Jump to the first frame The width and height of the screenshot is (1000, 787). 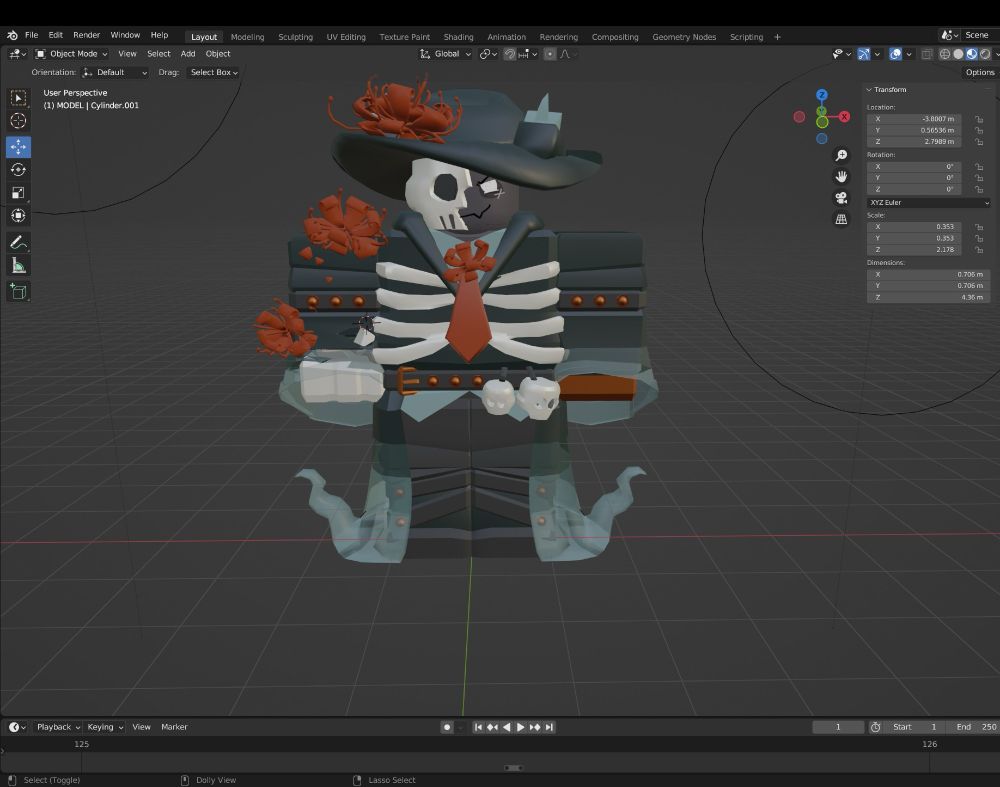tap(478, 727)
